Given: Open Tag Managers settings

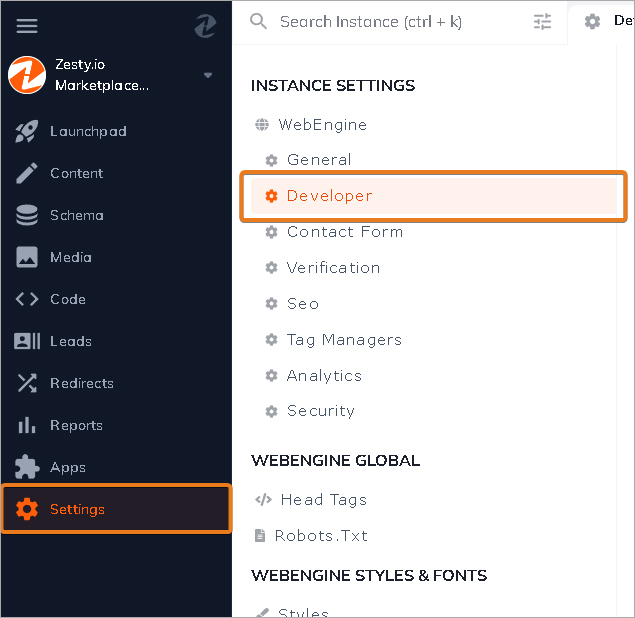Looking at the screenshot, I should 344,340.
